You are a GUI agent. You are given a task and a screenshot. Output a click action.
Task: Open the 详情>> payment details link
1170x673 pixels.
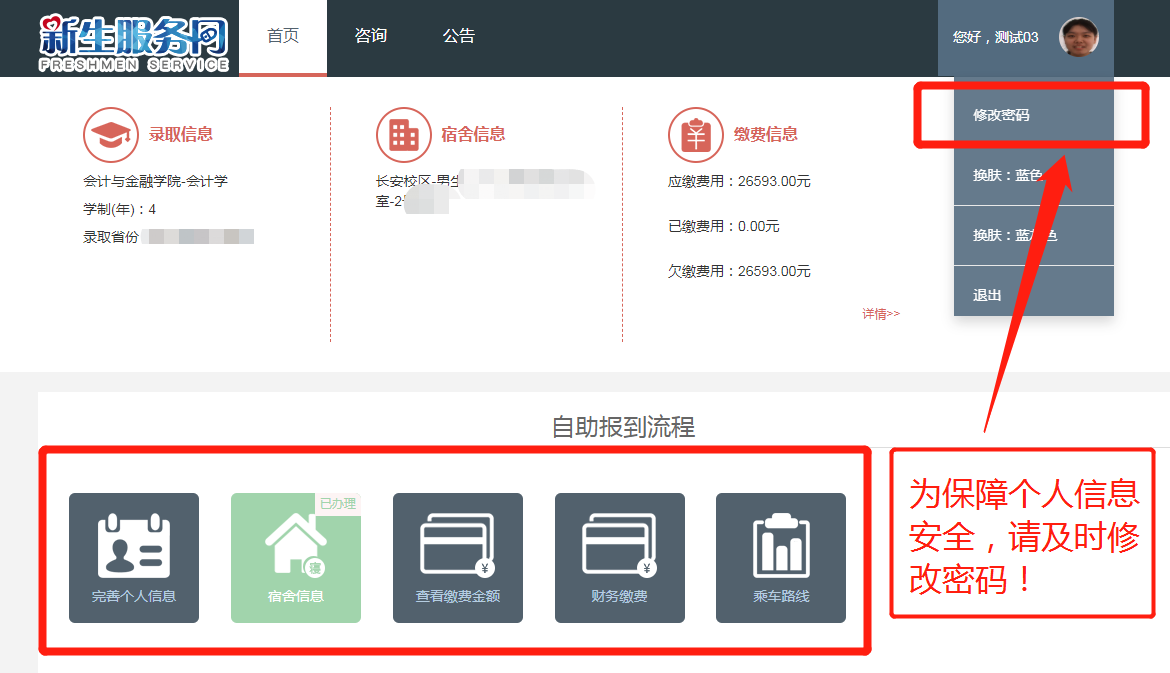pos(881,314)
